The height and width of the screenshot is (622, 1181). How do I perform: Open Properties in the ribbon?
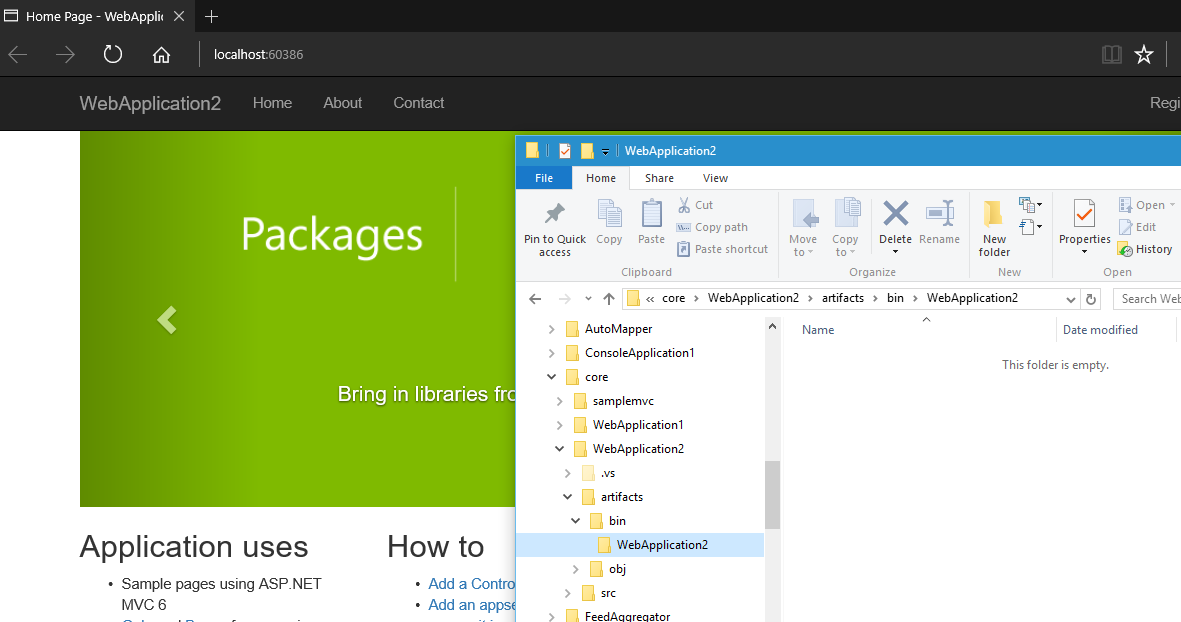1084,214
